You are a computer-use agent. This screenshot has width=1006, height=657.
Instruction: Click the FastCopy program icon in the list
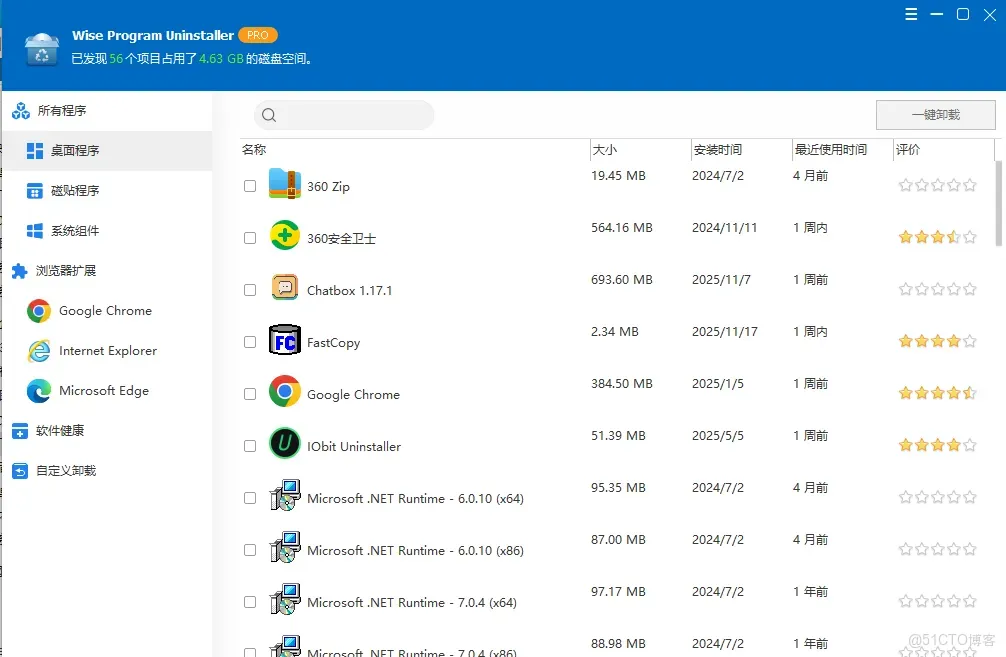(284, 341)
